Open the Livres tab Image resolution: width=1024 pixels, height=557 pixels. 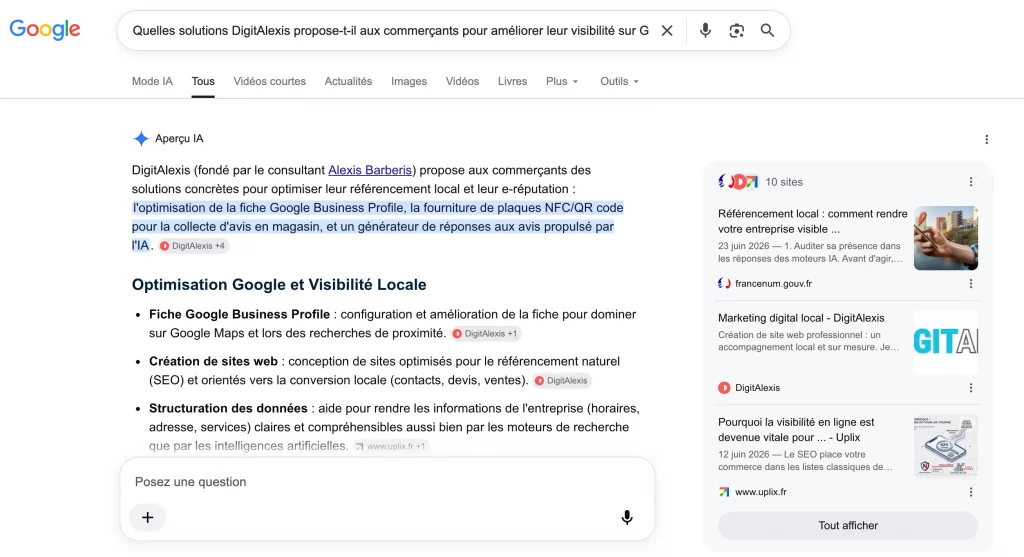[512, 82]
